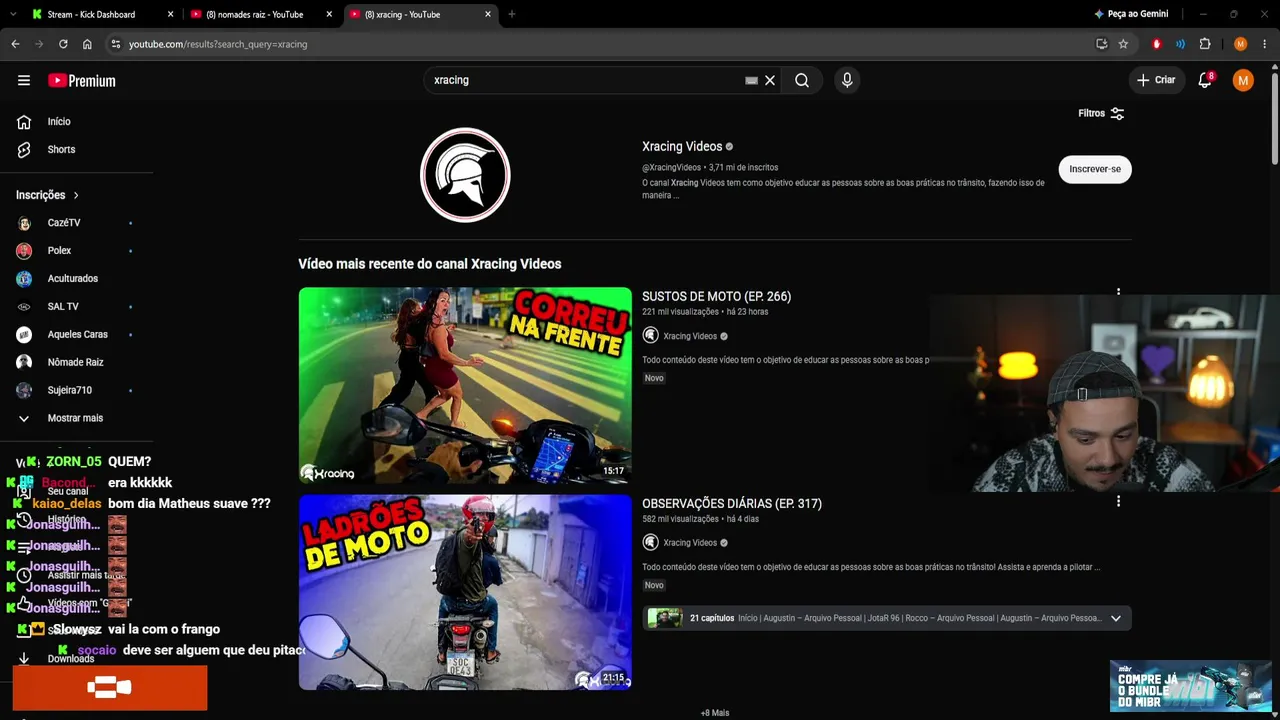
Task: Go to the YouTube Premium home logo
Action: pyautogui.click(x=82, y=80)
